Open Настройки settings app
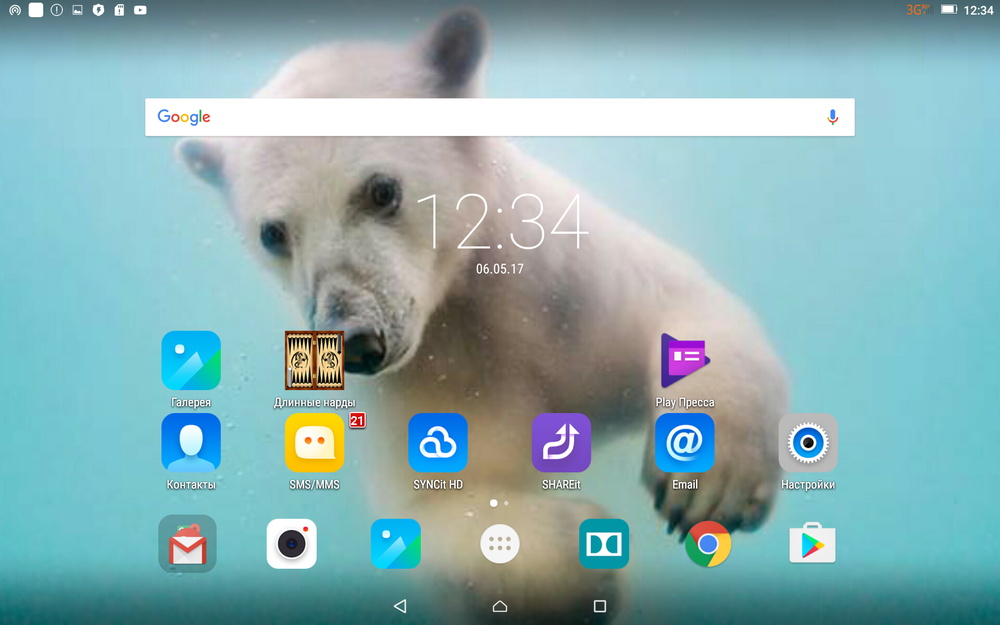The image size is (1000, 625). 808,443
